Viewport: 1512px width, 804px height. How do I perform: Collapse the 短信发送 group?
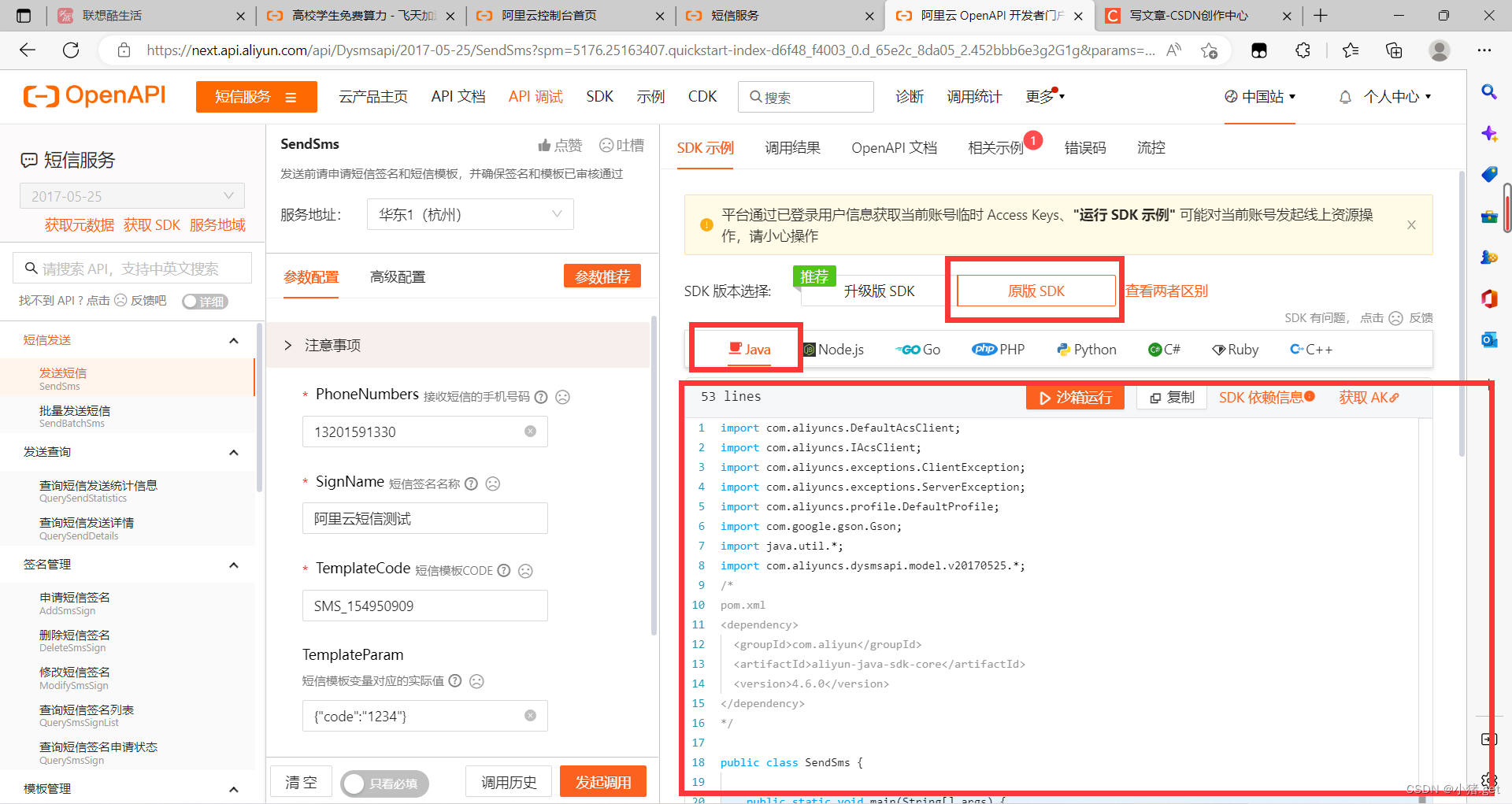point(234,340)
